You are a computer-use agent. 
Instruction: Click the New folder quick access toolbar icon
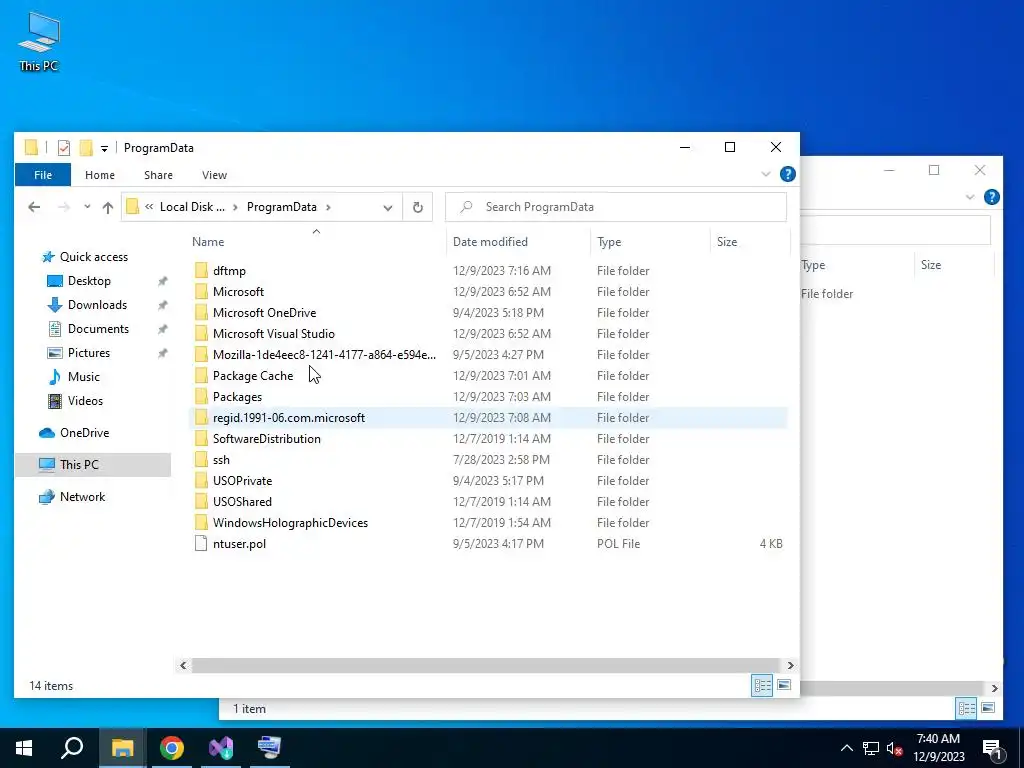(86, 148)
